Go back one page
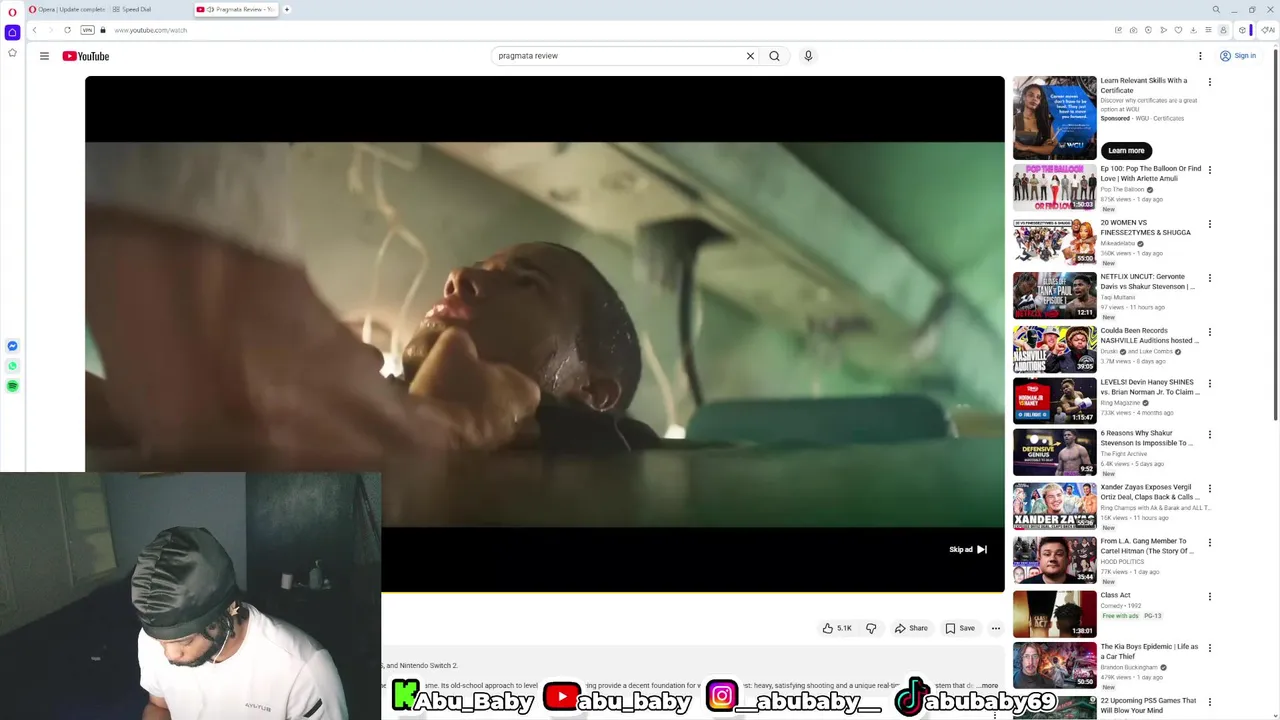This screenshot has width=1280, height=720. coord(34,30)
